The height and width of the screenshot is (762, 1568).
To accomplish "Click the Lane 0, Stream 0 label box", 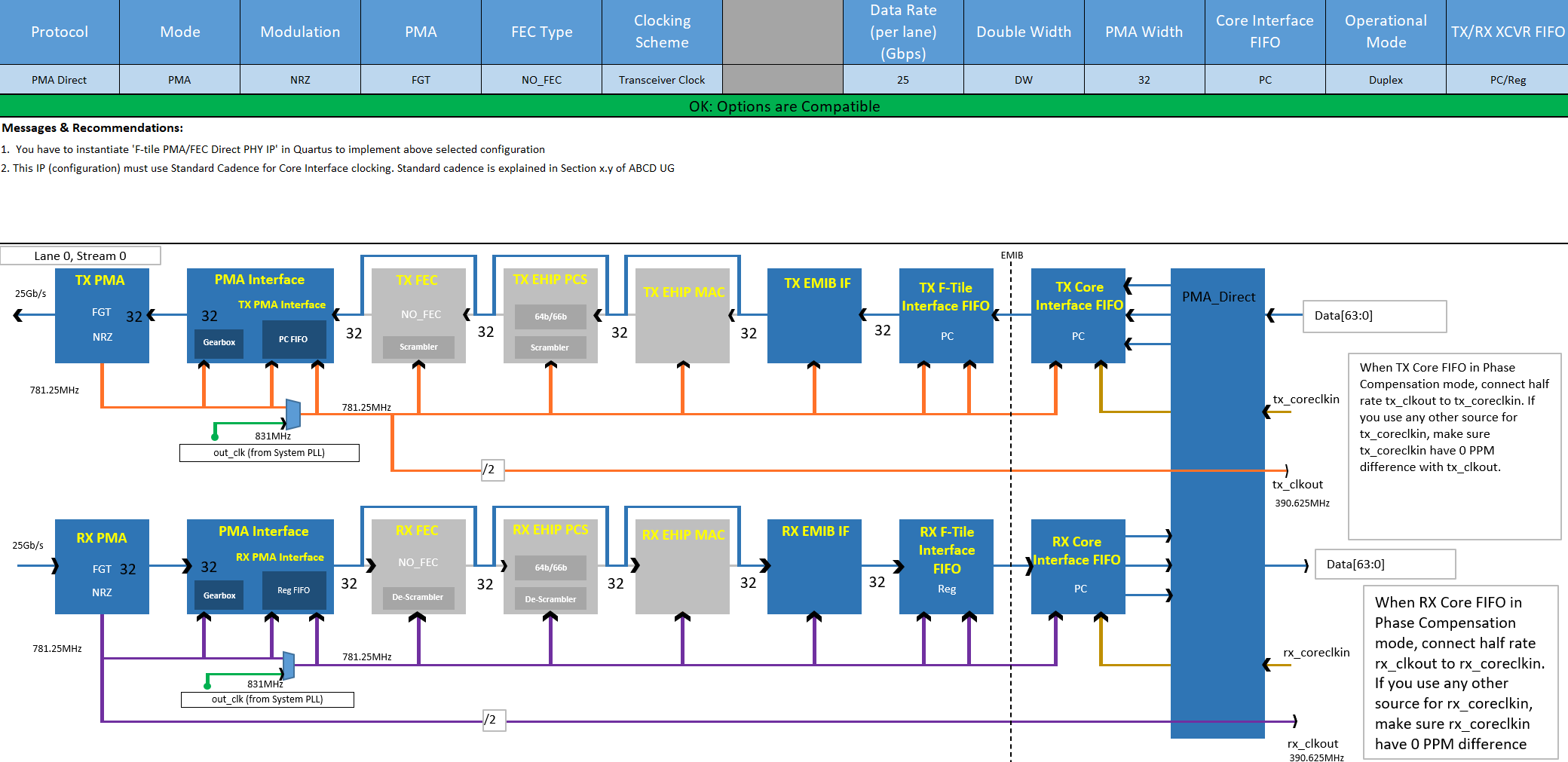I will 81,256.
